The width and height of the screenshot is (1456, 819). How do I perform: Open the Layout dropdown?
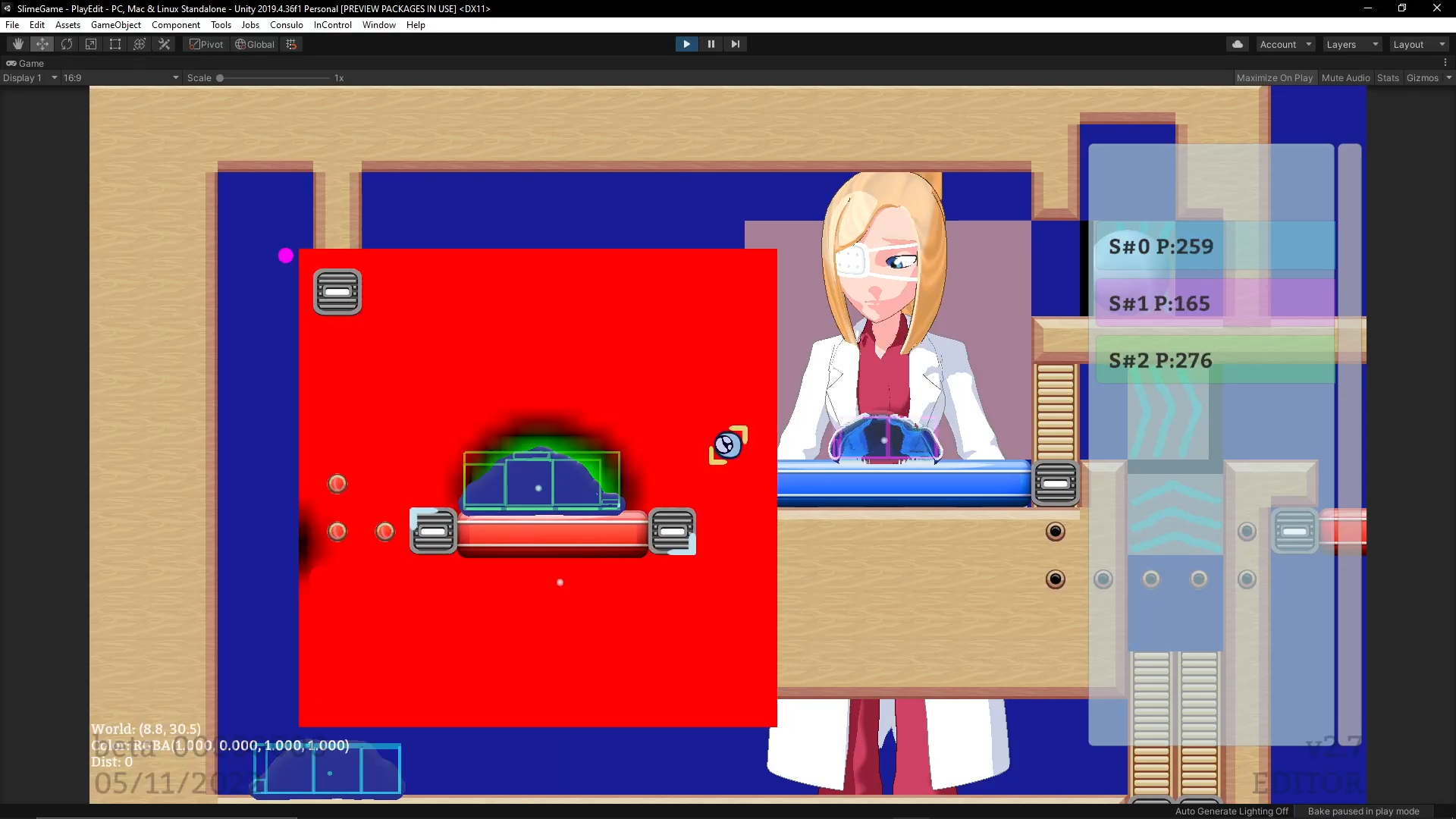1419,44
